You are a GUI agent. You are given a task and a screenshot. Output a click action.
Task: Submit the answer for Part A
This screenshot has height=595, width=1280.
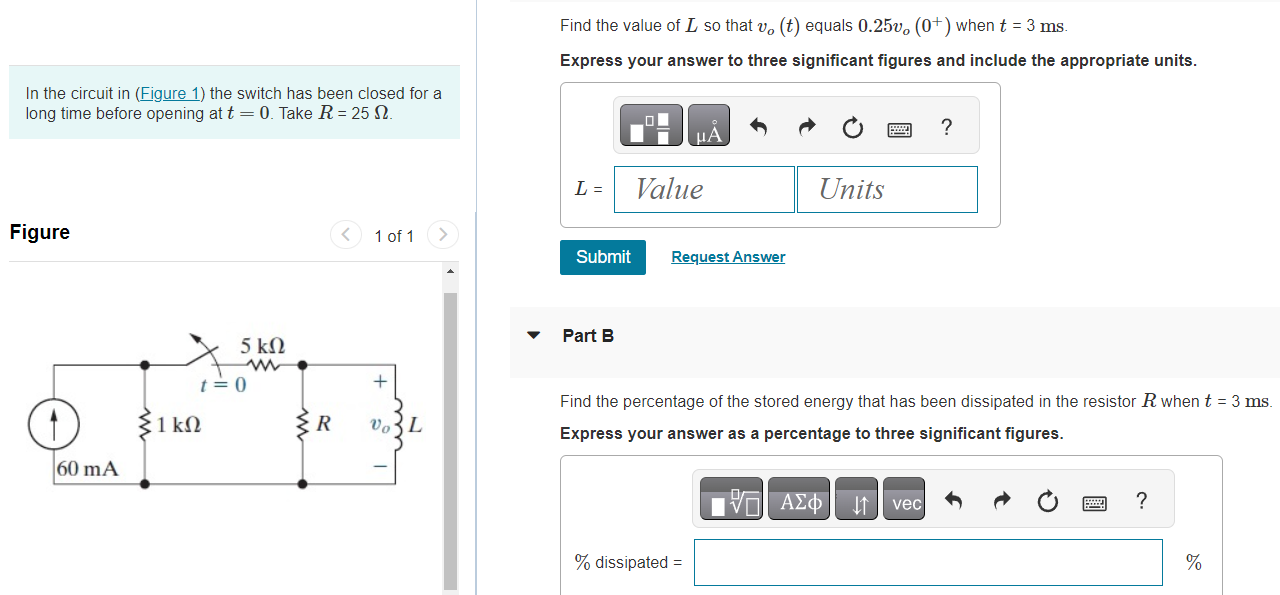coord(602,257)
